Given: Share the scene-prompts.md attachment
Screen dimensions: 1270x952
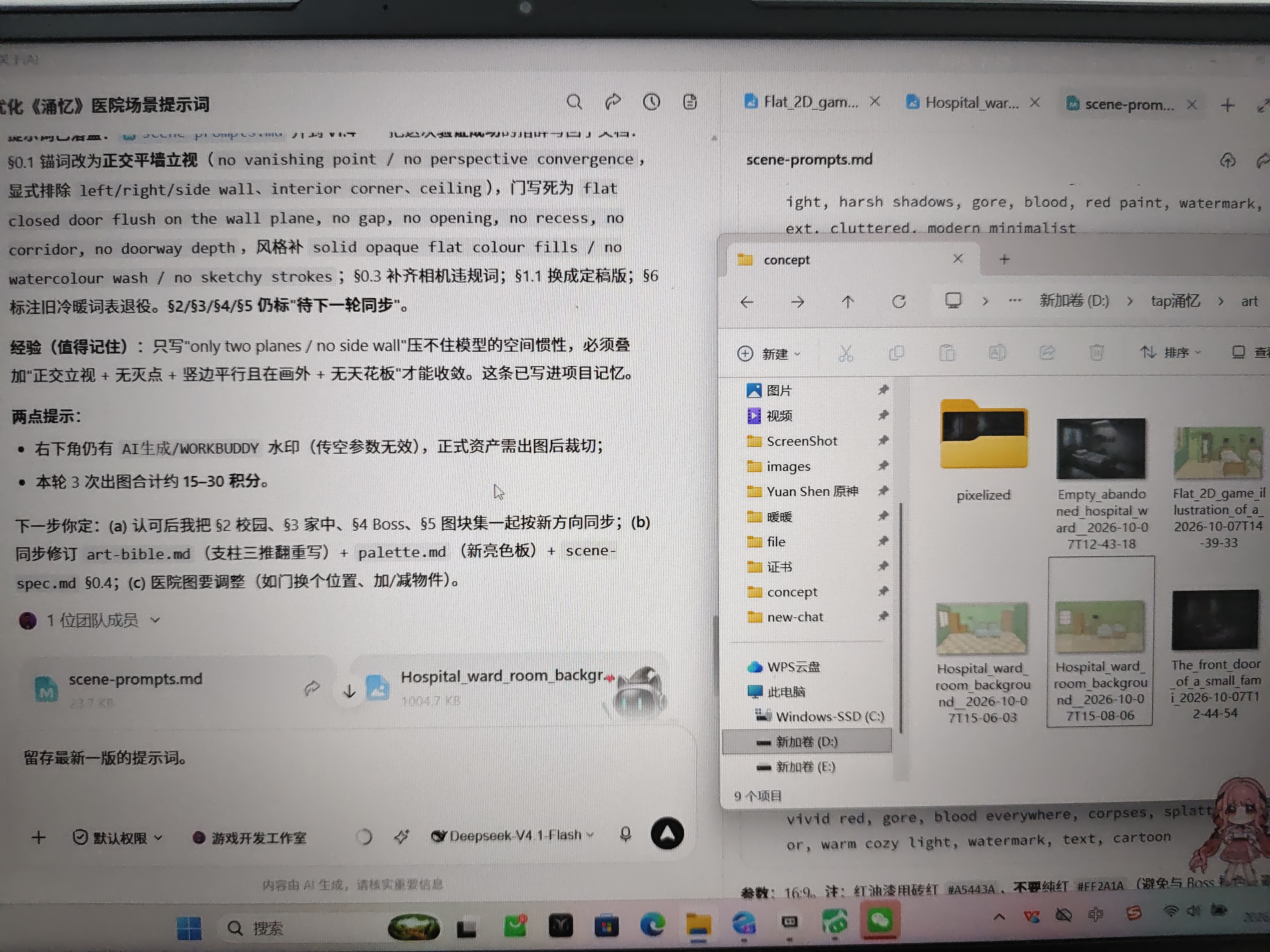Looking at the screenshot, I should pyautogui.click(x=312, y=688).
